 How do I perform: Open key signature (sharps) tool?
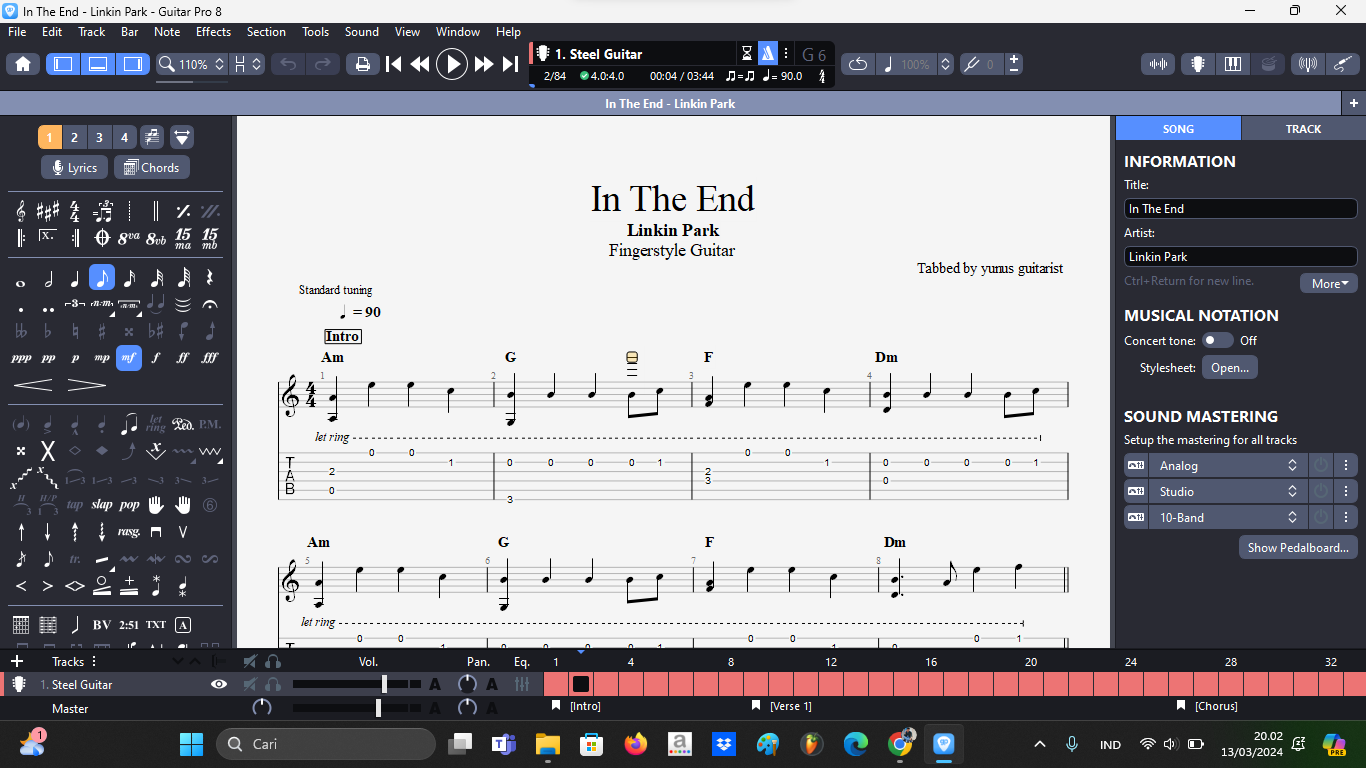[x=47, y=211]
